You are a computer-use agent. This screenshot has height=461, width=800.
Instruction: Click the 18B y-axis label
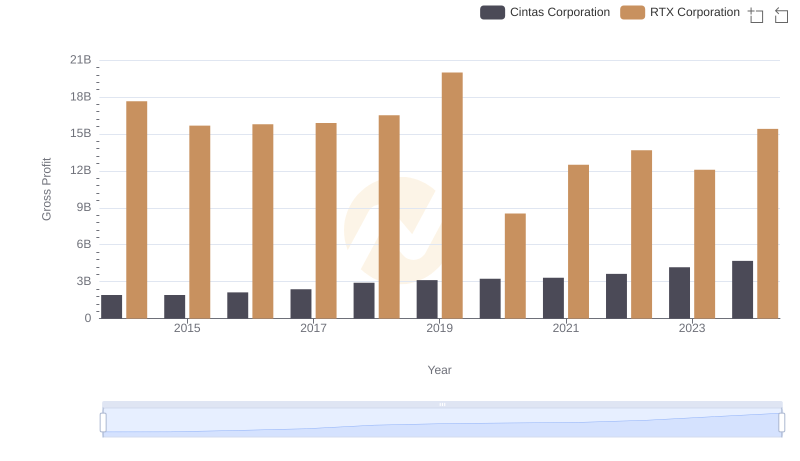click(x=81, y=97)
